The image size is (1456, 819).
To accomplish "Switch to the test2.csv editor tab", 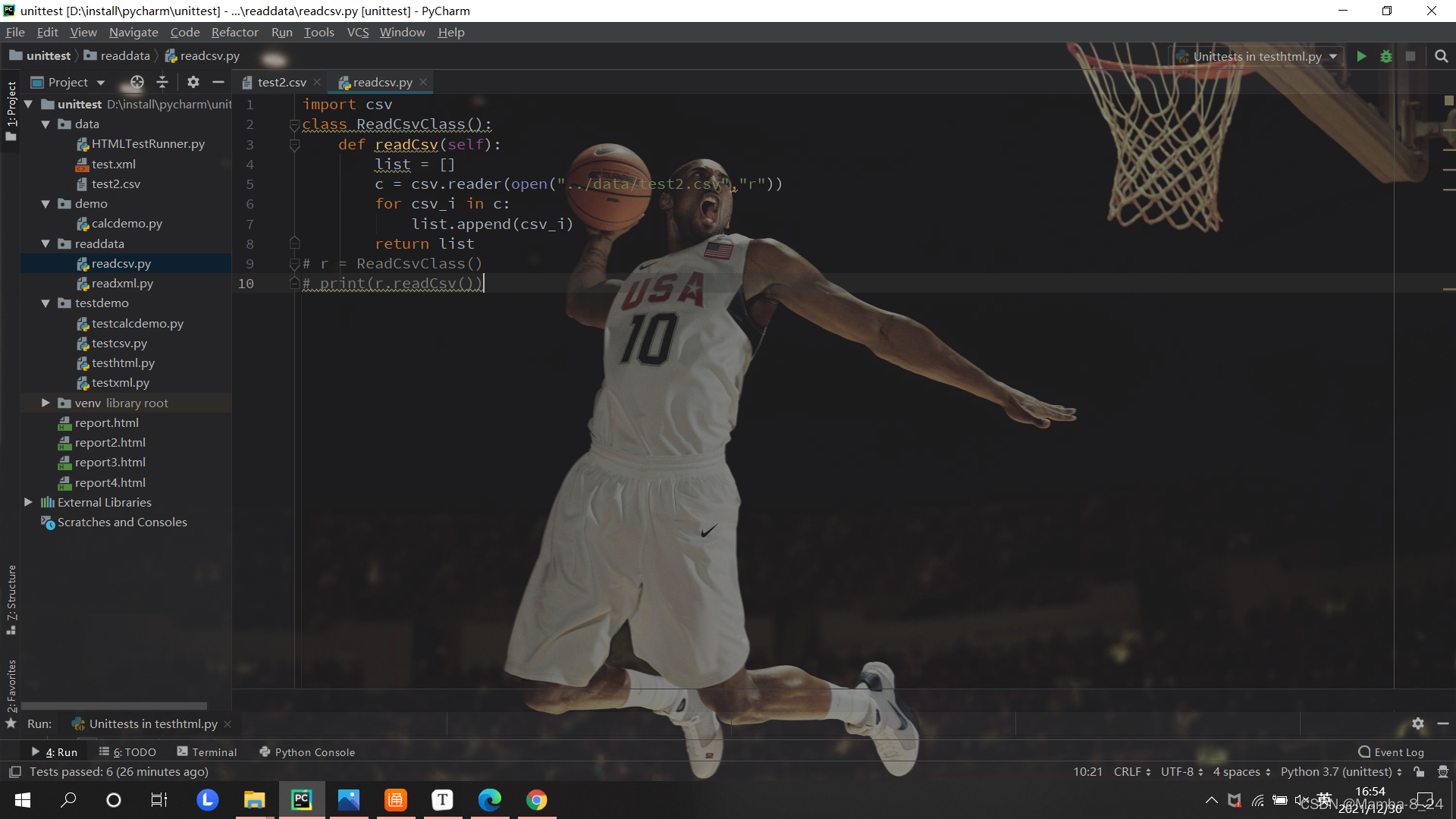I will [281, 82].
